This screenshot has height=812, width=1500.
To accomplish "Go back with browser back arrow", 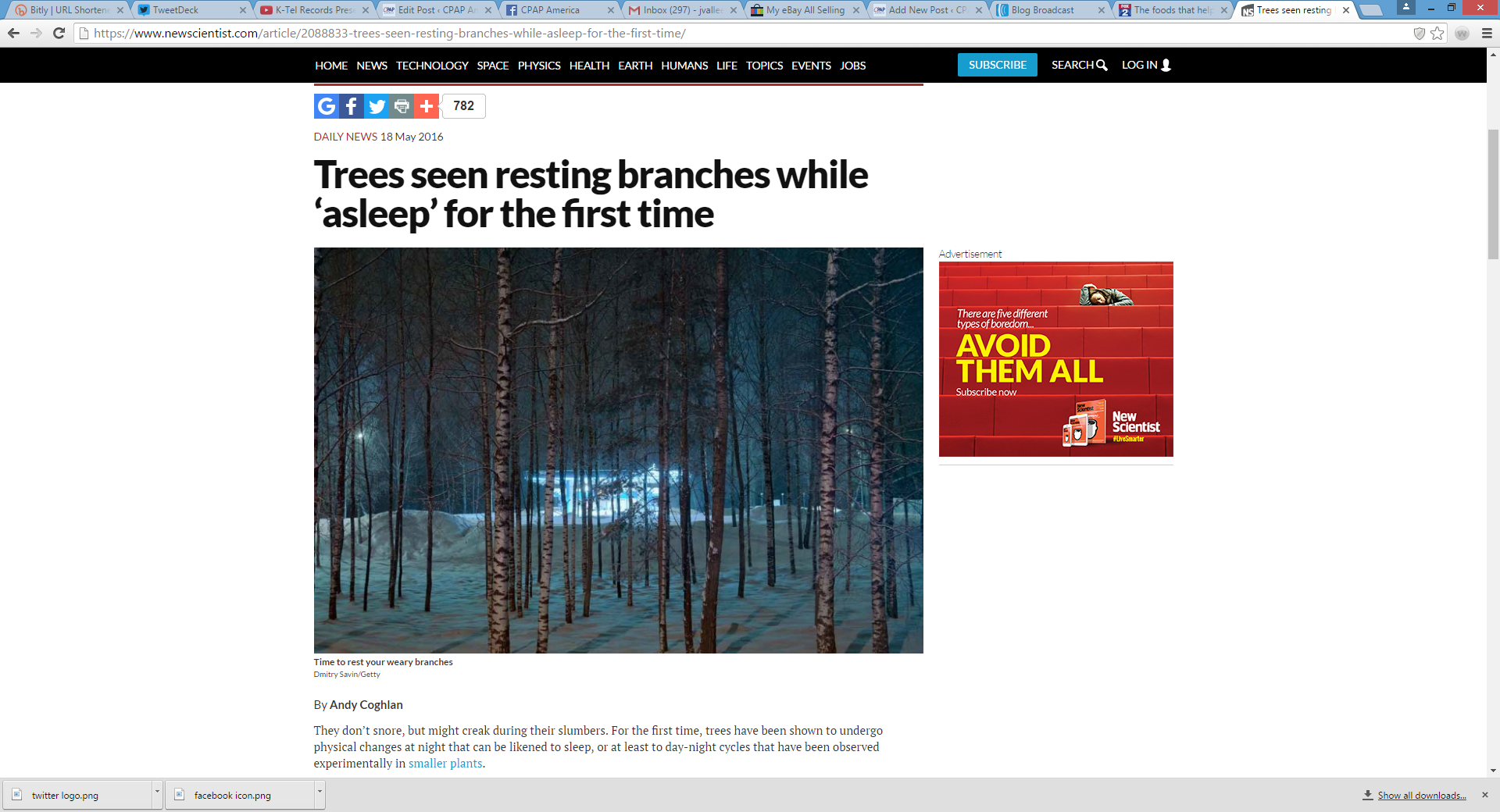I will [13, 34].
